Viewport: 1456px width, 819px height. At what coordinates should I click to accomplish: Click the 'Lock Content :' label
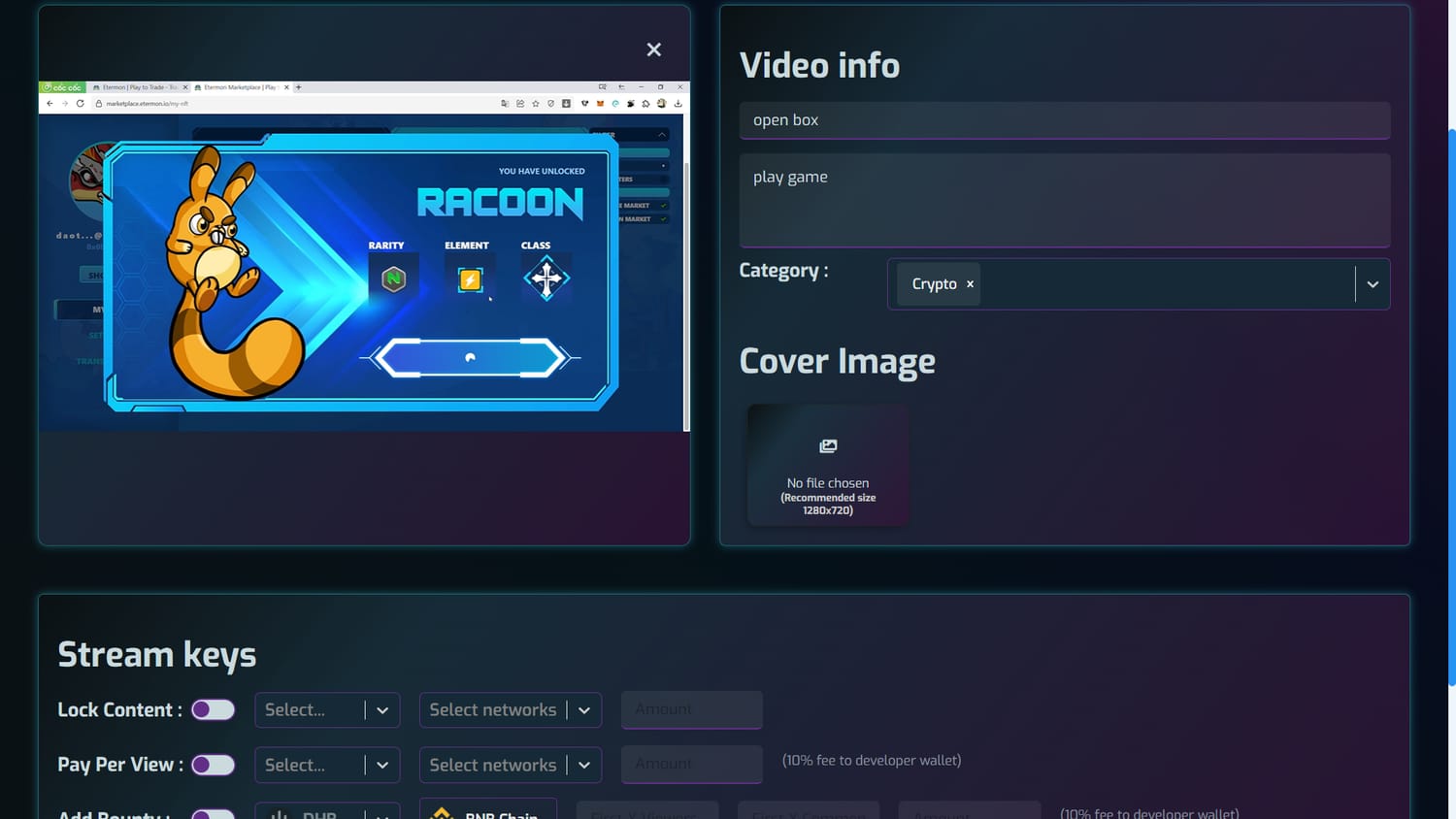pos(120,709)
